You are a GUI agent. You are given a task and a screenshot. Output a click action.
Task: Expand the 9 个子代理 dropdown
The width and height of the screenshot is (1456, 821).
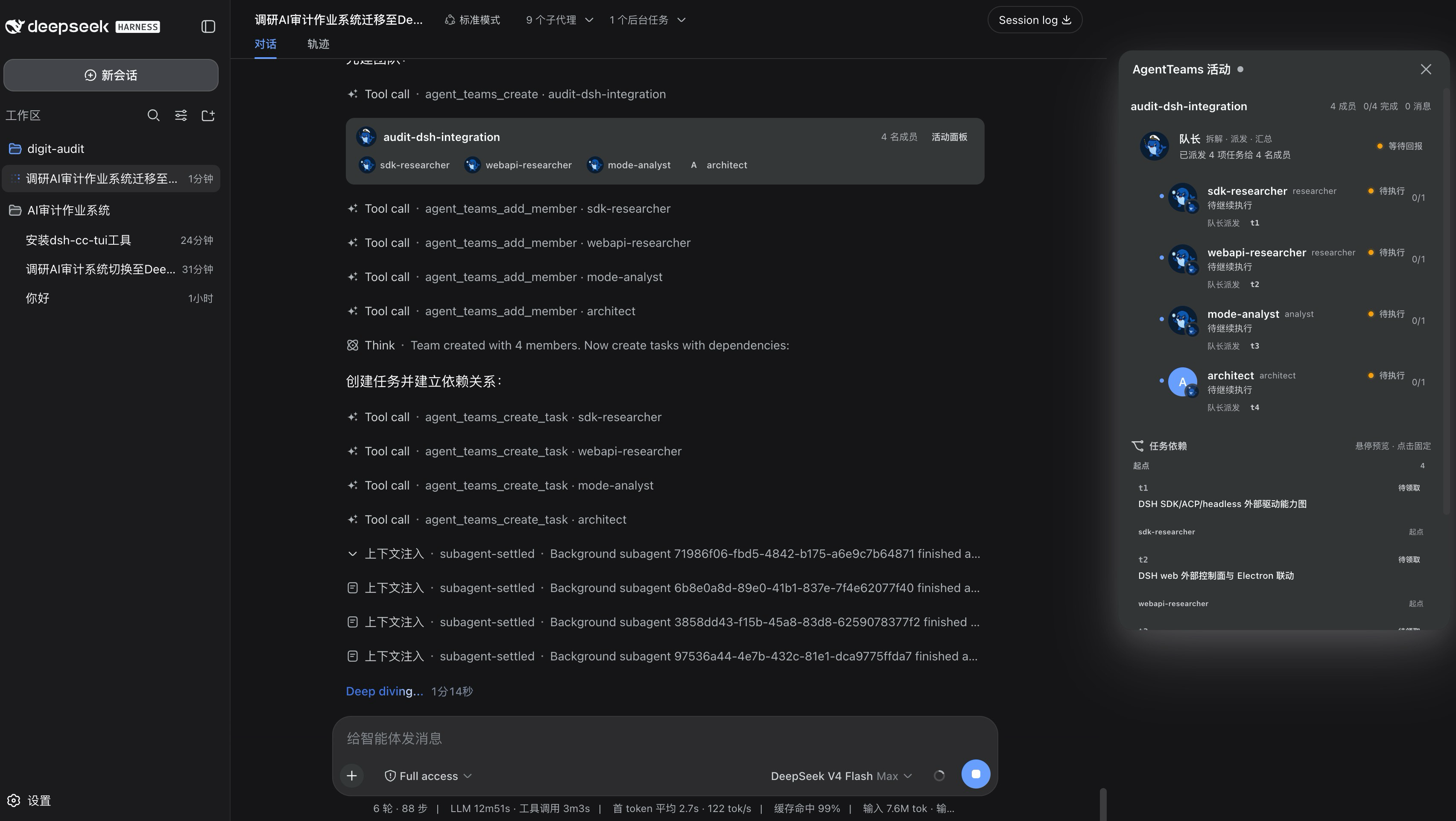[x=560, y=20]
